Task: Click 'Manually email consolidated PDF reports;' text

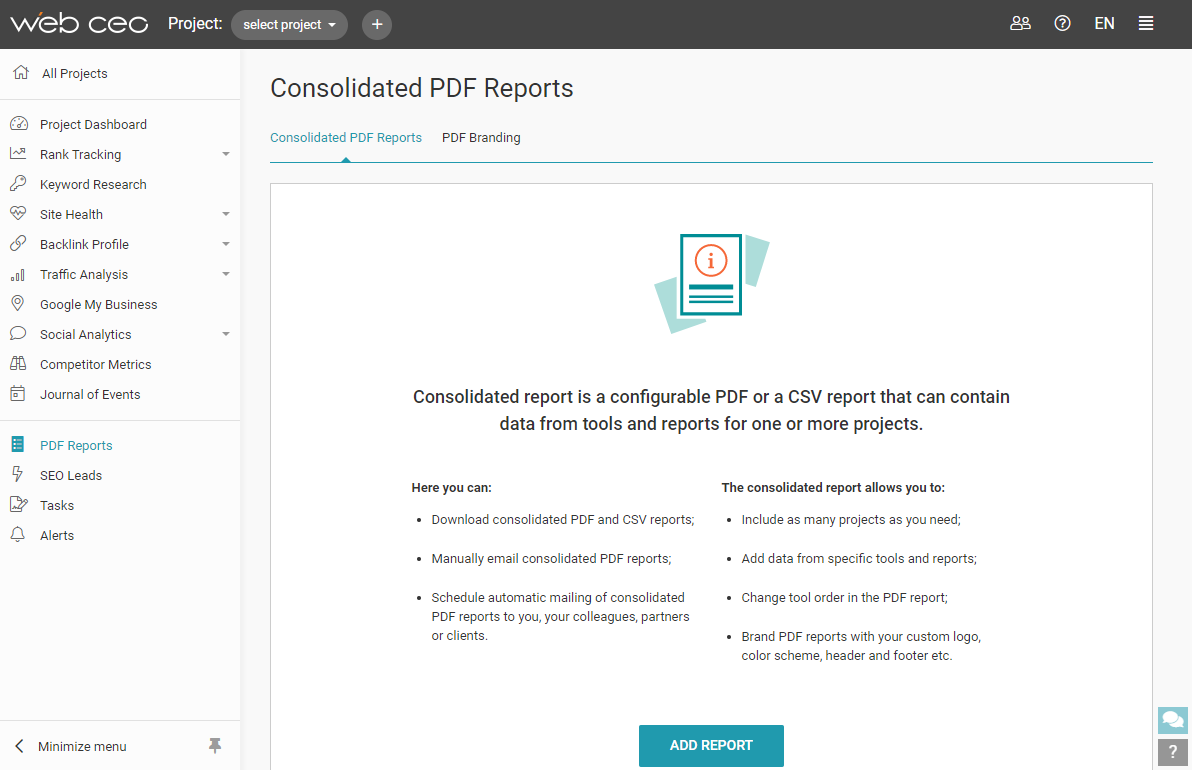Action: (552, 559)
